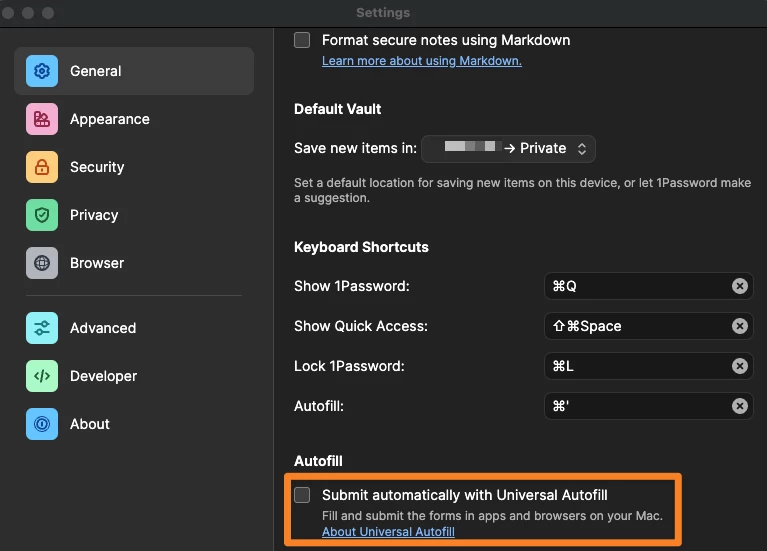Click the General gear icon

coord(42,71)
